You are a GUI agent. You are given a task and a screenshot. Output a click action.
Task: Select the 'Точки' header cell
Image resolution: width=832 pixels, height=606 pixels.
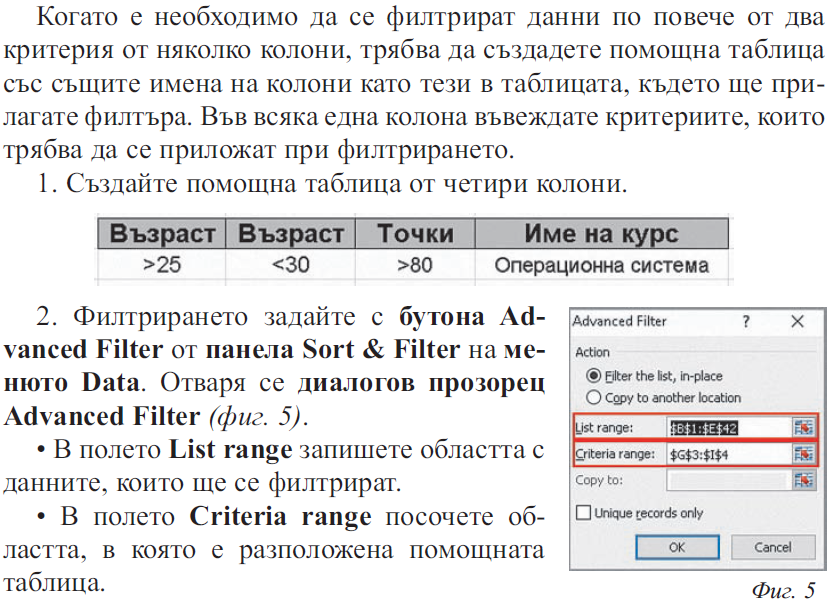(415, 234)
